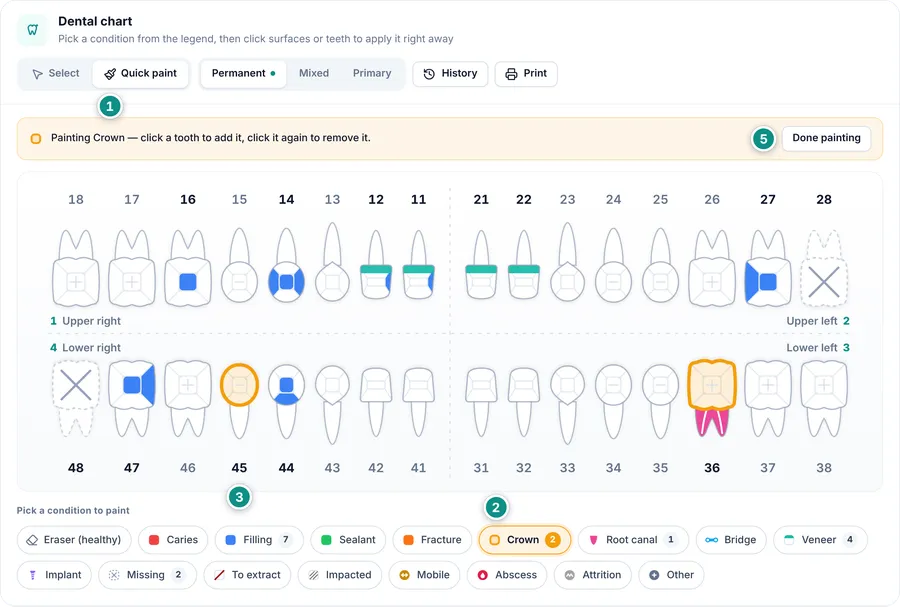Screen dimensions: 900x607
Task: Click missing tooth 48
Action: tap(76, 398)
